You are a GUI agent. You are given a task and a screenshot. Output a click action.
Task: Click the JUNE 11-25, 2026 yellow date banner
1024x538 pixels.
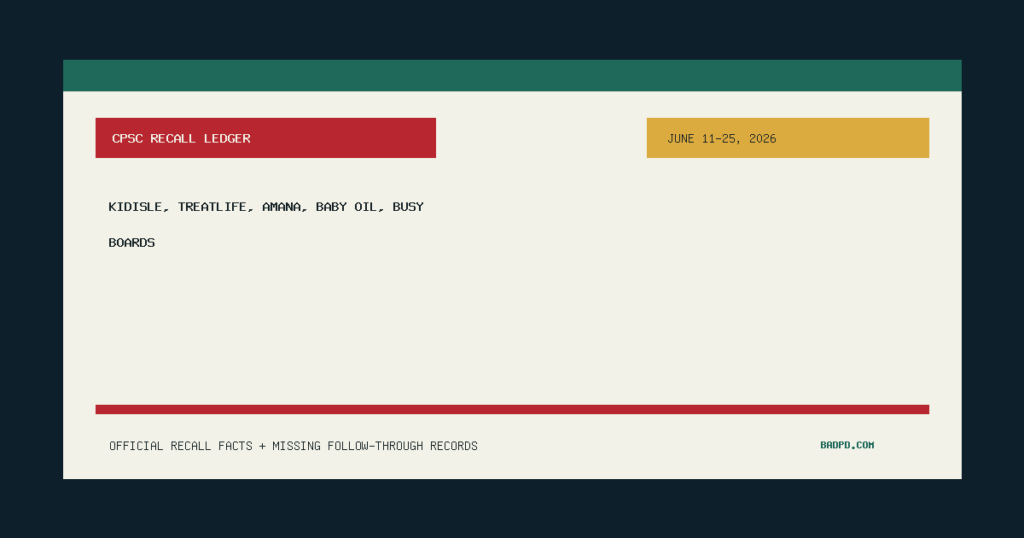(x=788, y=138)
